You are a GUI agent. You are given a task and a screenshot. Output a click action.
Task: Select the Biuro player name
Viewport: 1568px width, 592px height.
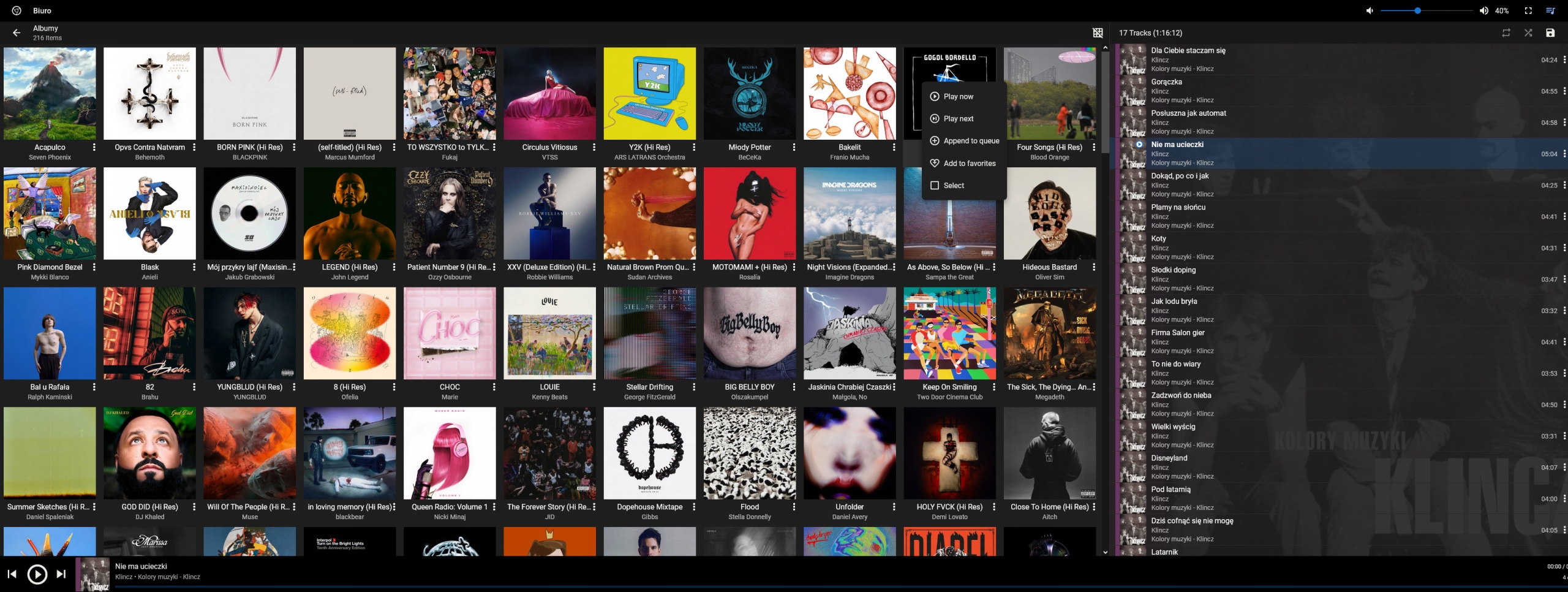(x=42, y=10)
